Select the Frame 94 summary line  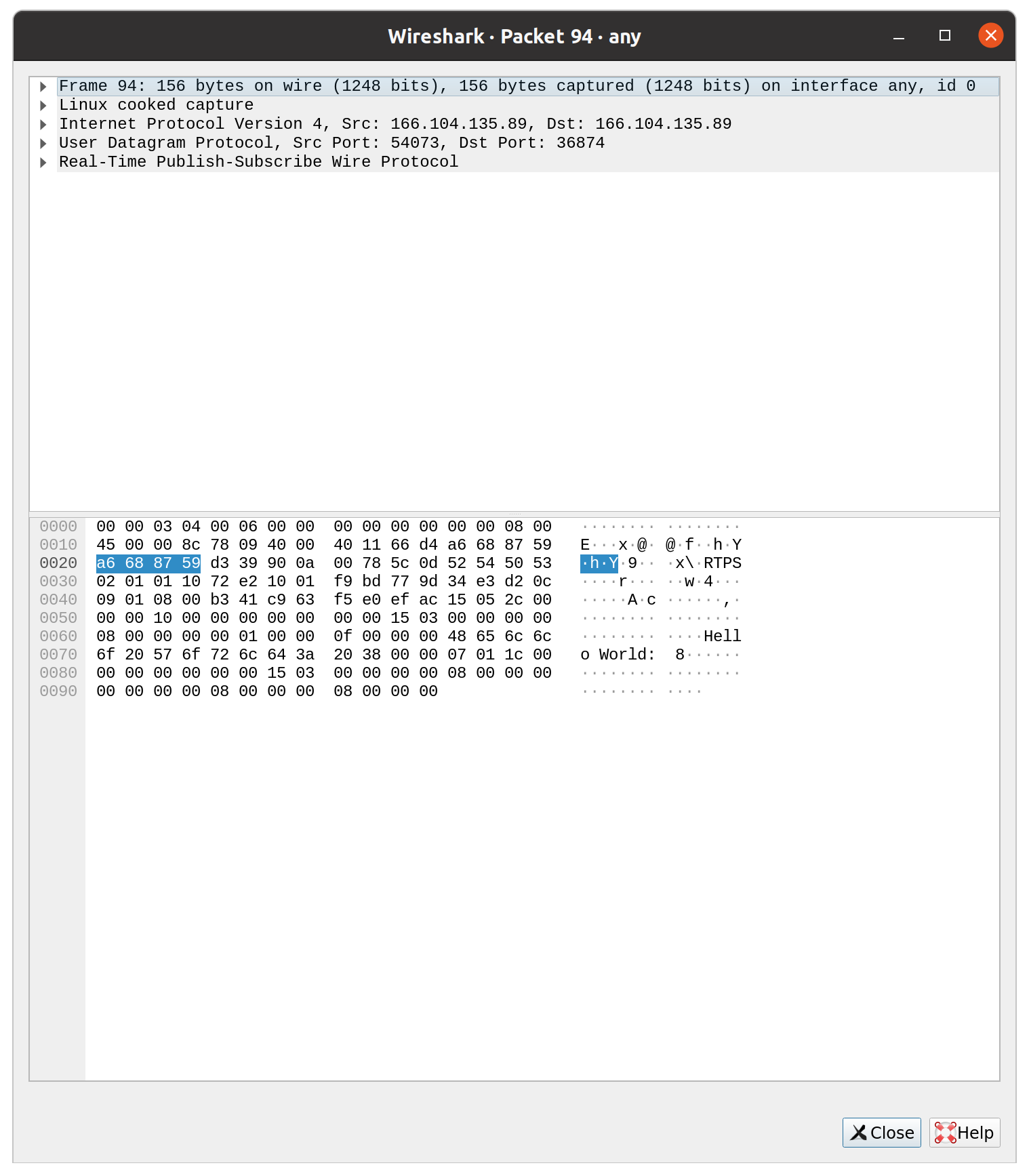tap(528, 86)
